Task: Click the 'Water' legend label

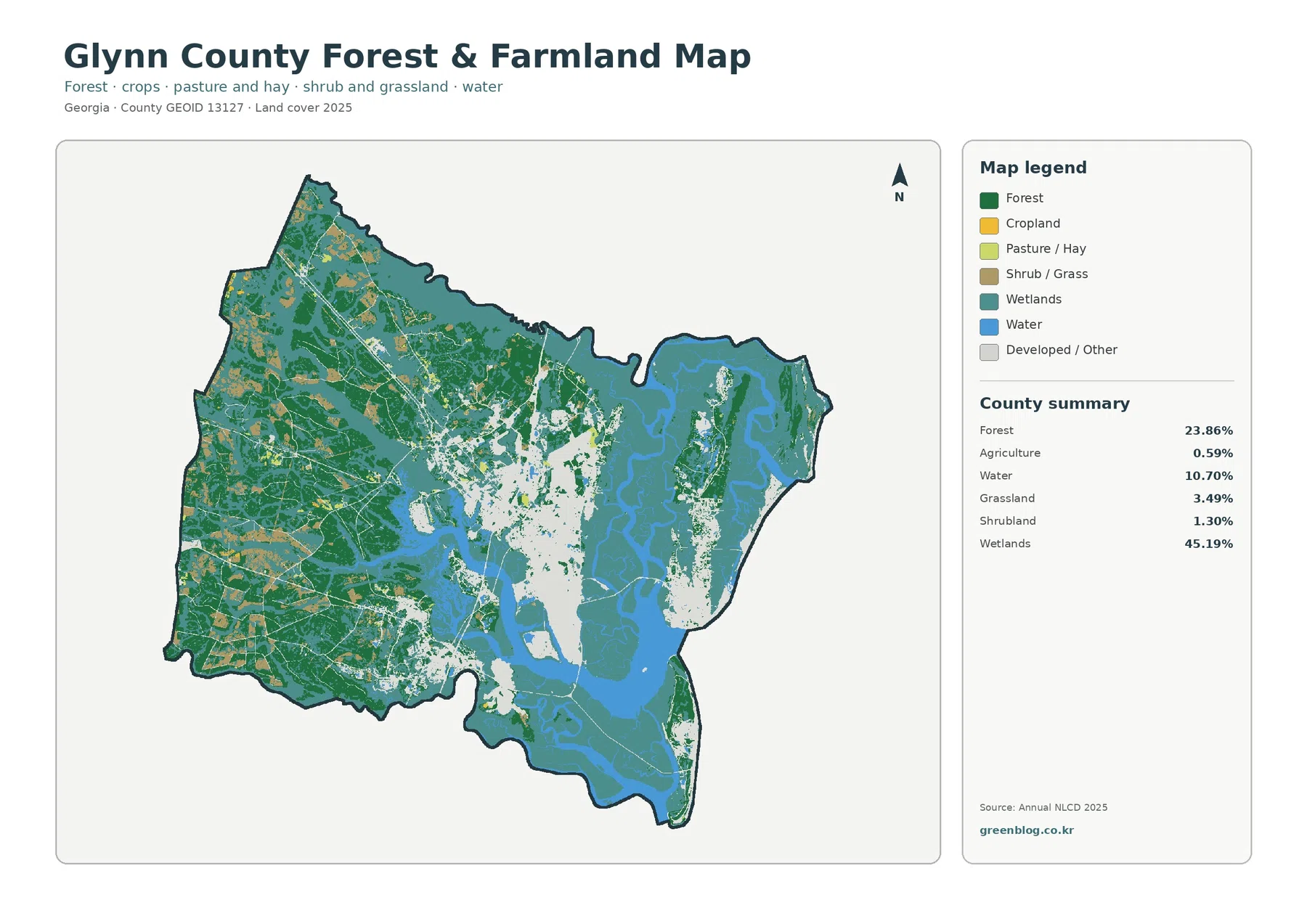Action: [x=1024, y=324]
